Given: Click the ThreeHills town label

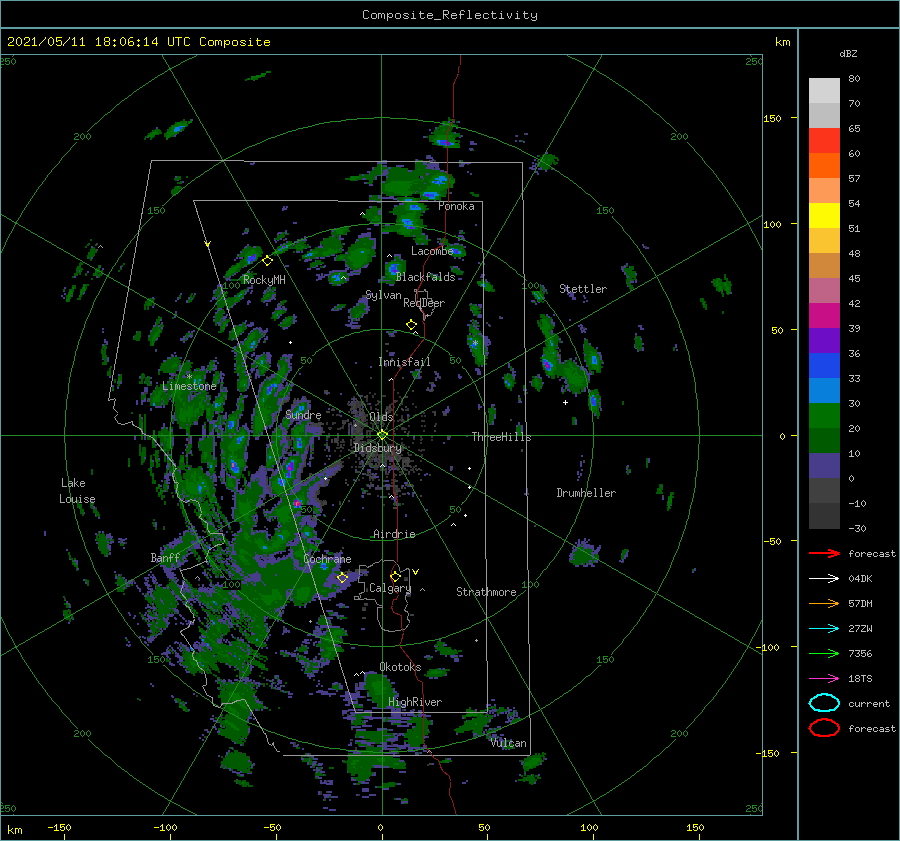Looking at the screenshot, I should tap(501, 437).
